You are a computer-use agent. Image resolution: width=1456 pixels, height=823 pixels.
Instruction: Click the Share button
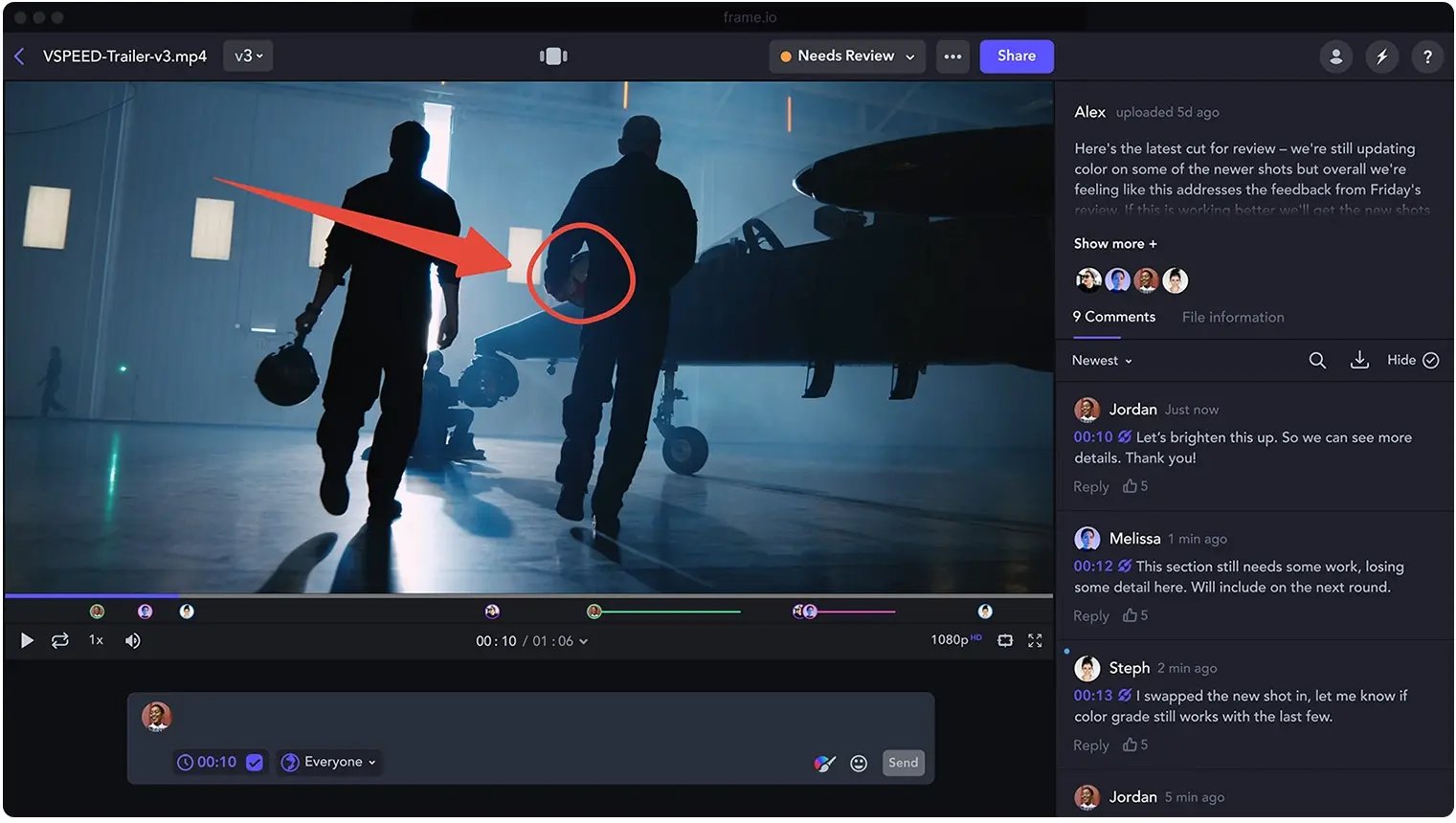pos(1016,56)
